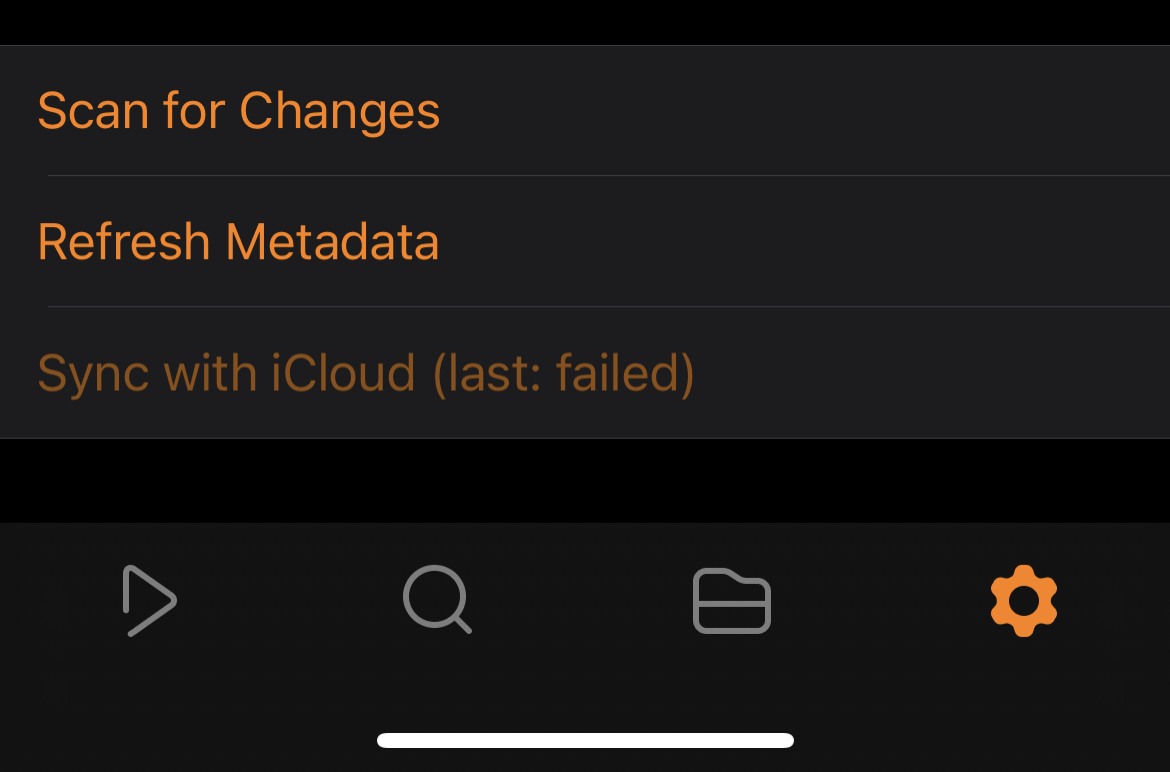
Task: Click the highlighted cog icon in bottom bar
Action: [1023, 601]
